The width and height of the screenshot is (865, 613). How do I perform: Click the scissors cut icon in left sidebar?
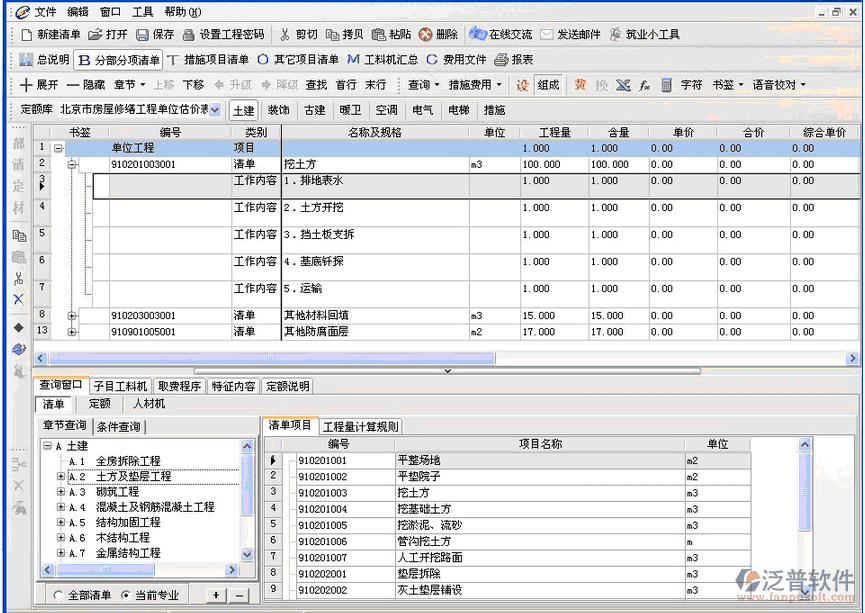click(18, 278)
